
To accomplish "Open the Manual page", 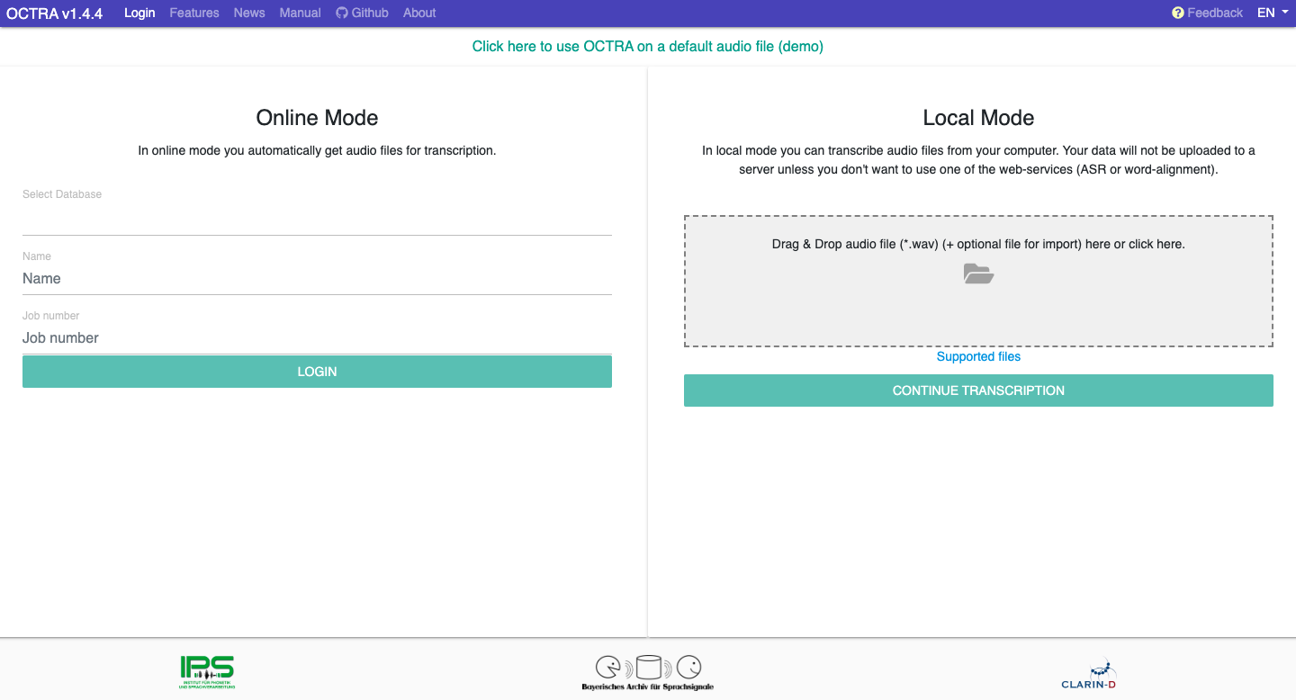I will click(x=299, y=12).
